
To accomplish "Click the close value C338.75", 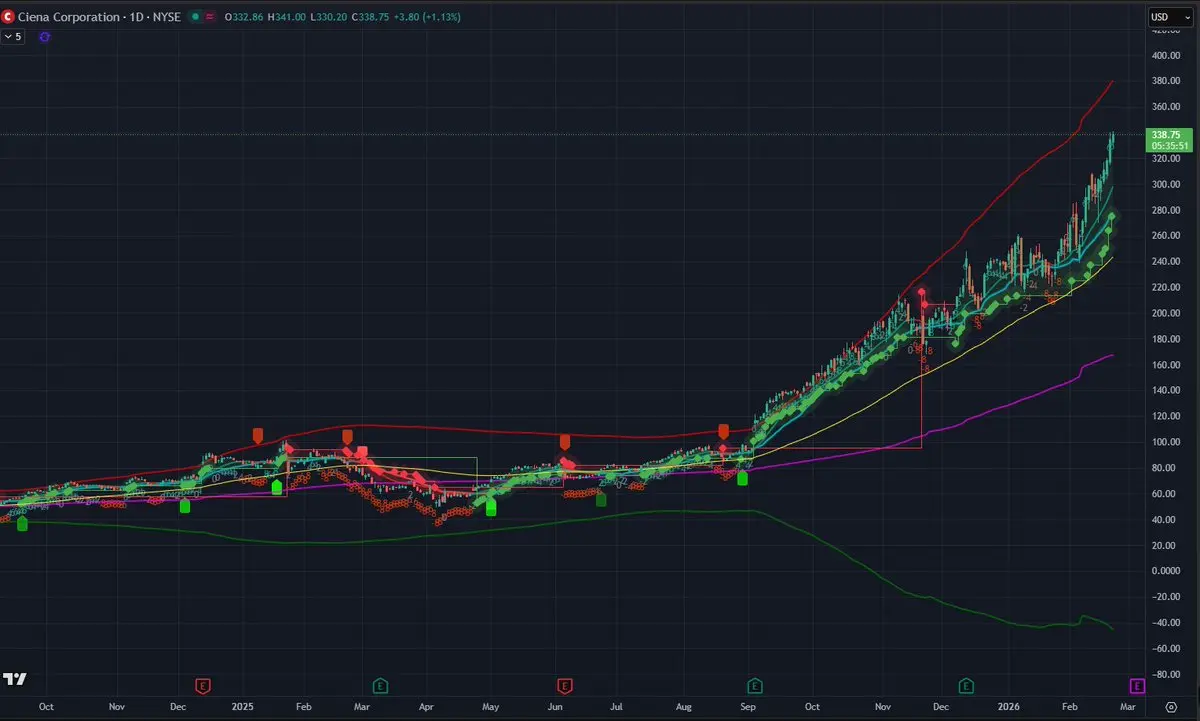I will click(371, 17).
